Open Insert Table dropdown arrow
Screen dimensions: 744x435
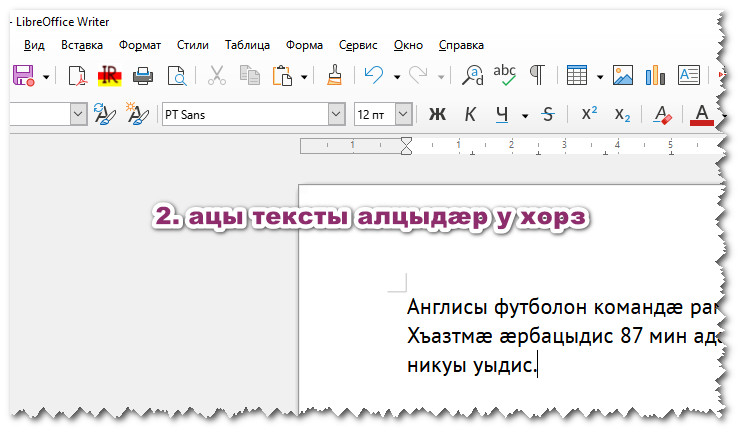(600, 76)
